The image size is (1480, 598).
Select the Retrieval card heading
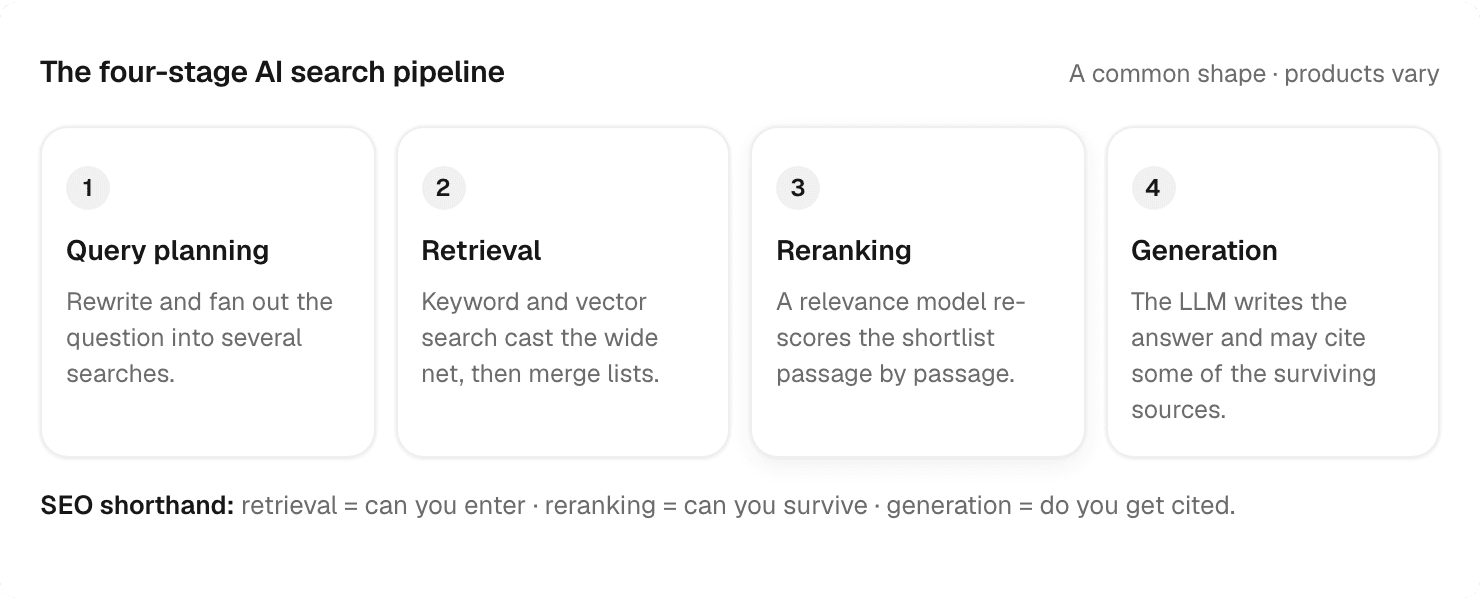[481, 250]
